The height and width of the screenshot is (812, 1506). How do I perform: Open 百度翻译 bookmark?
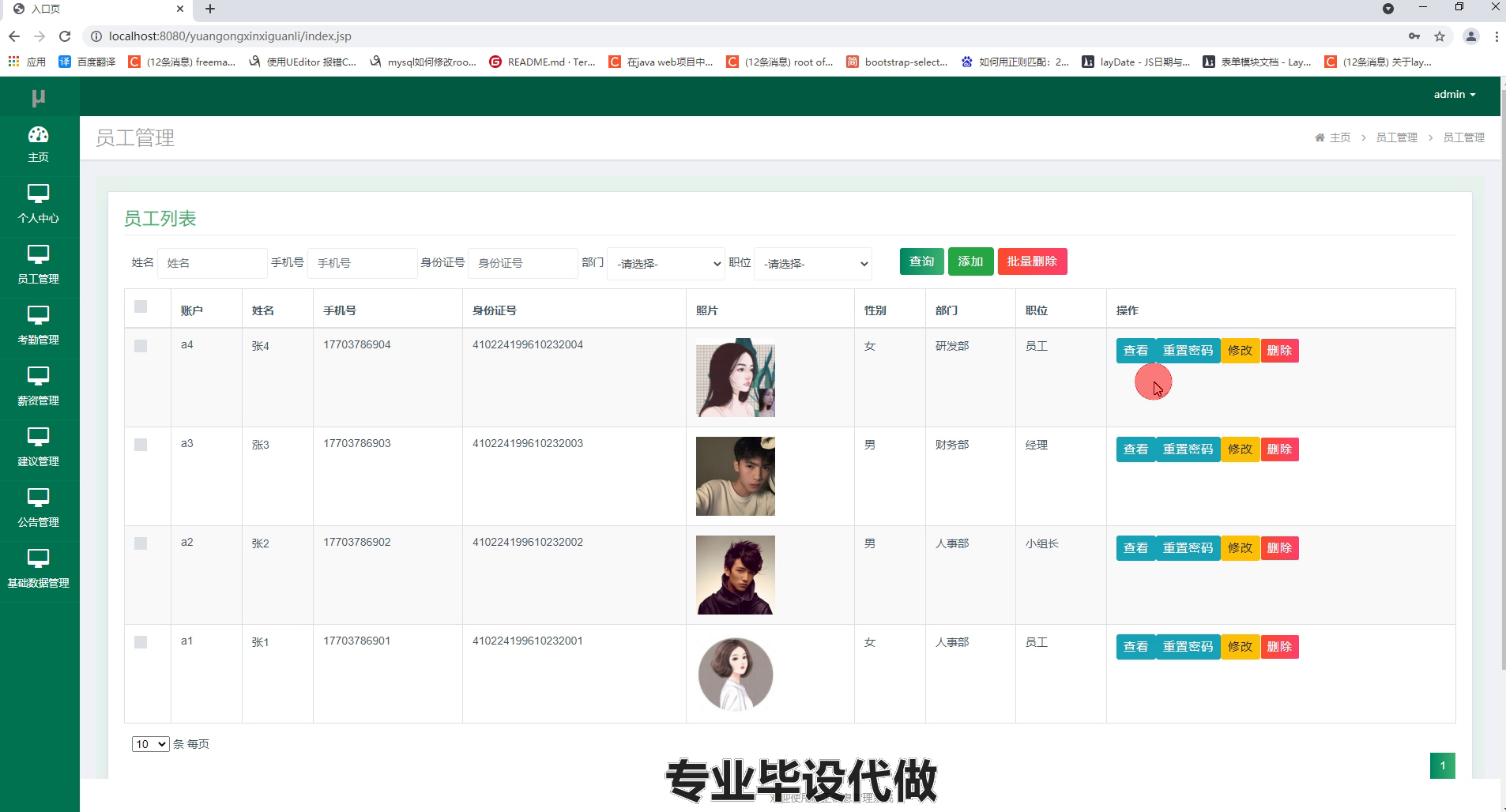(x=87, y=62)
